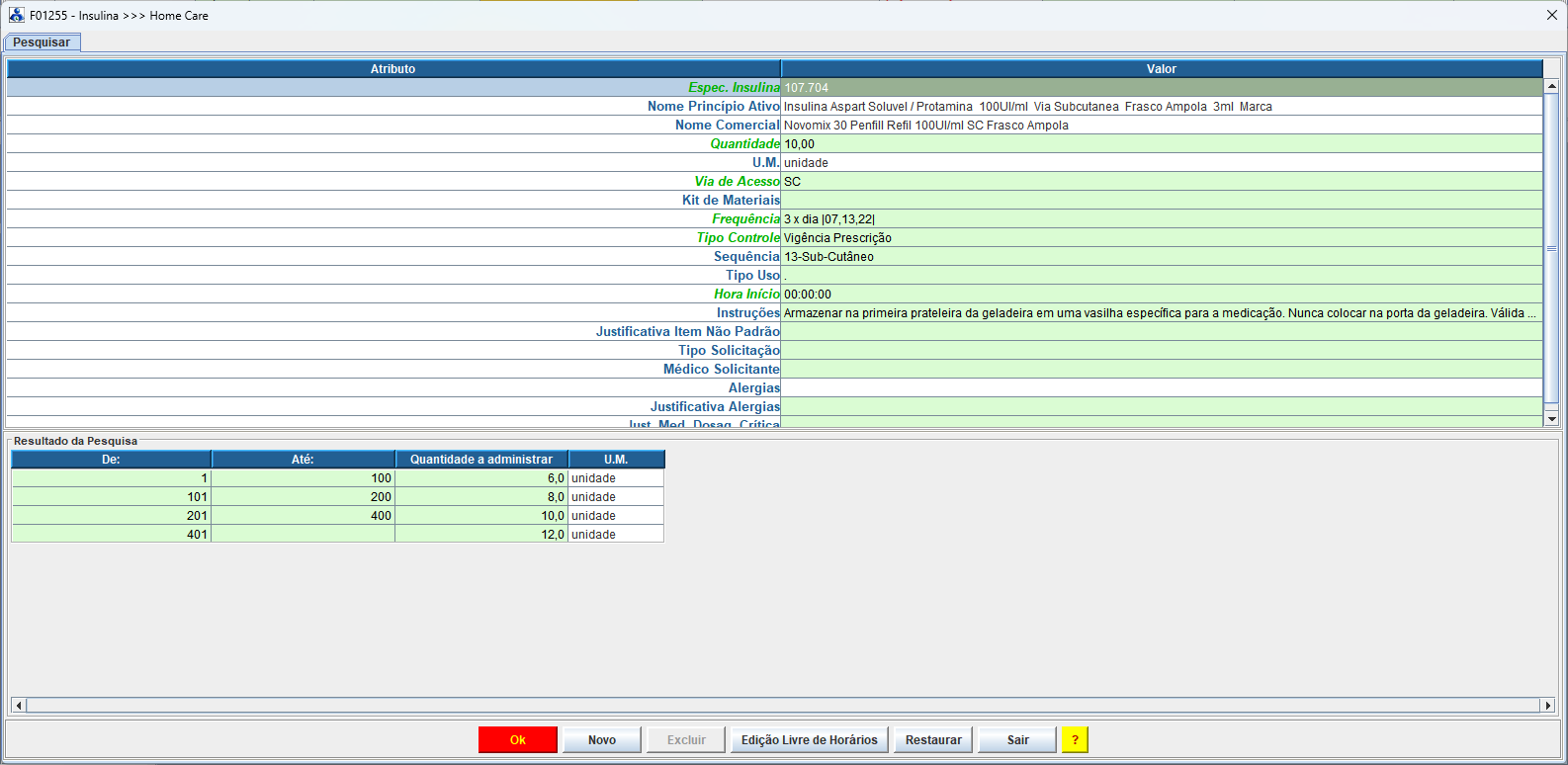
Task: Click the Tipo Controle value field
Action: point(1161,238)
